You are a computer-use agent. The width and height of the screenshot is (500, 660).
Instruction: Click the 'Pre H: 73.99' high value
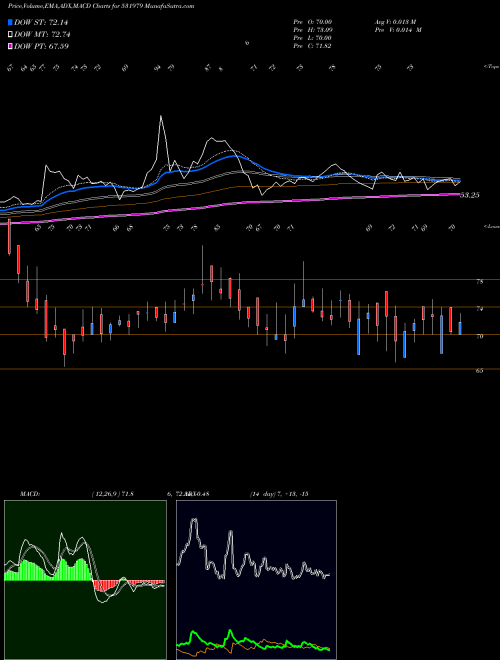pos(313,29)
